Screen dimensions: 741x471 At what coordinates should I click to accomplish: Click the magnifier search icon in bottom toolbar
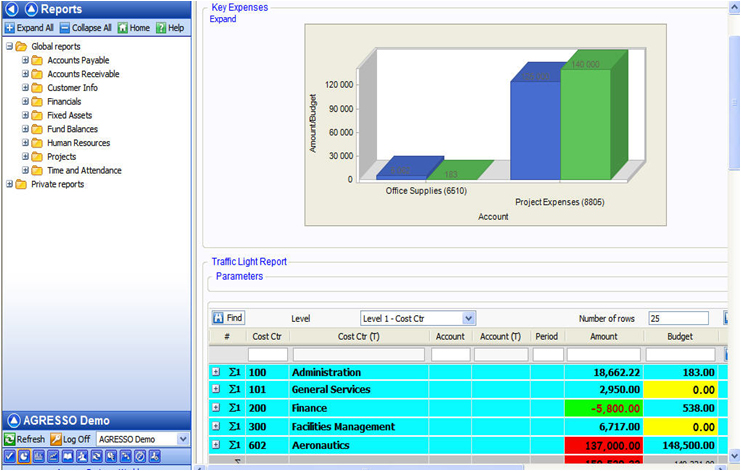point(112,456)
